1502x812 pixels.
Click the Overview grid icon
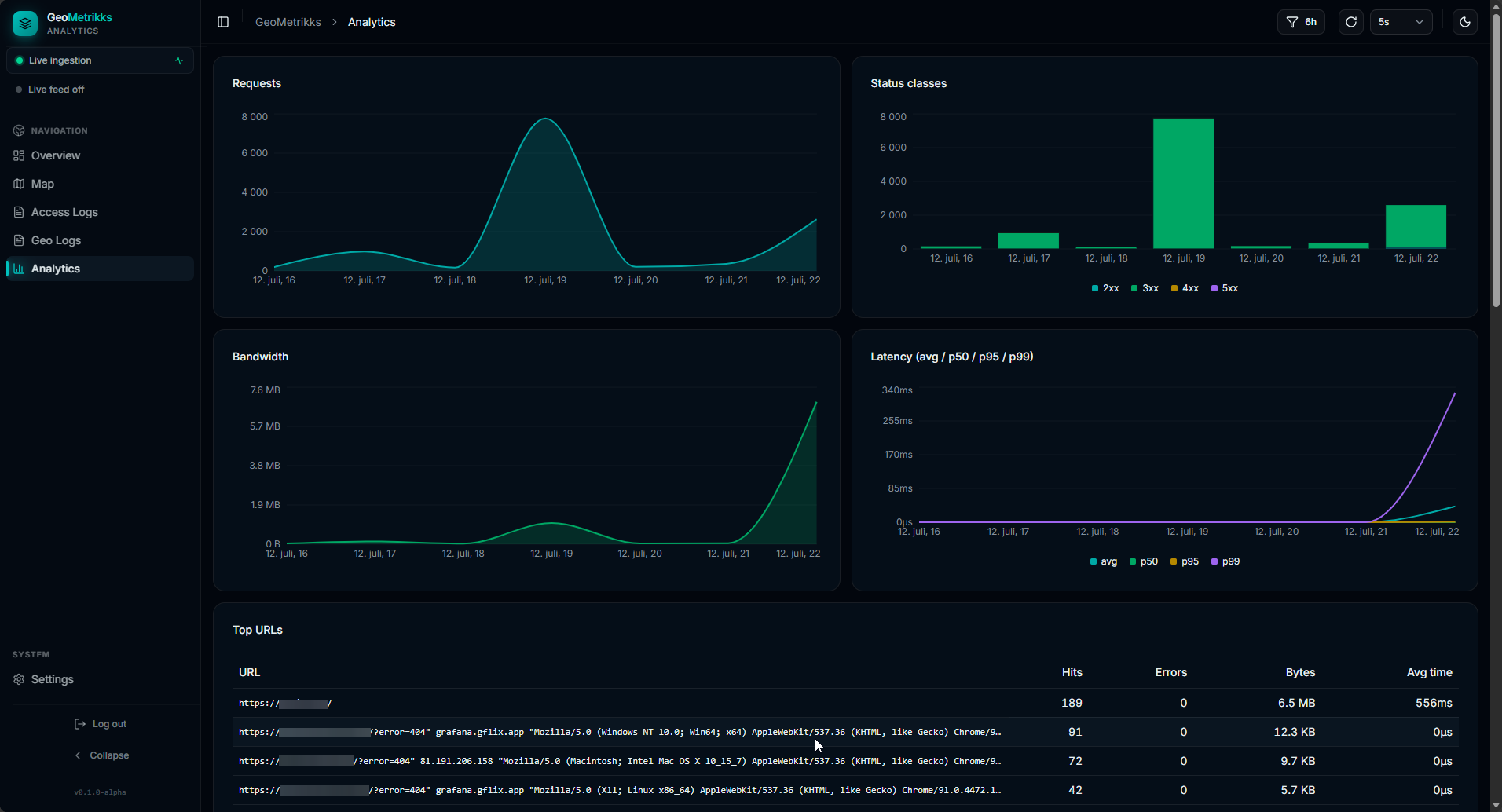[19, 155]
